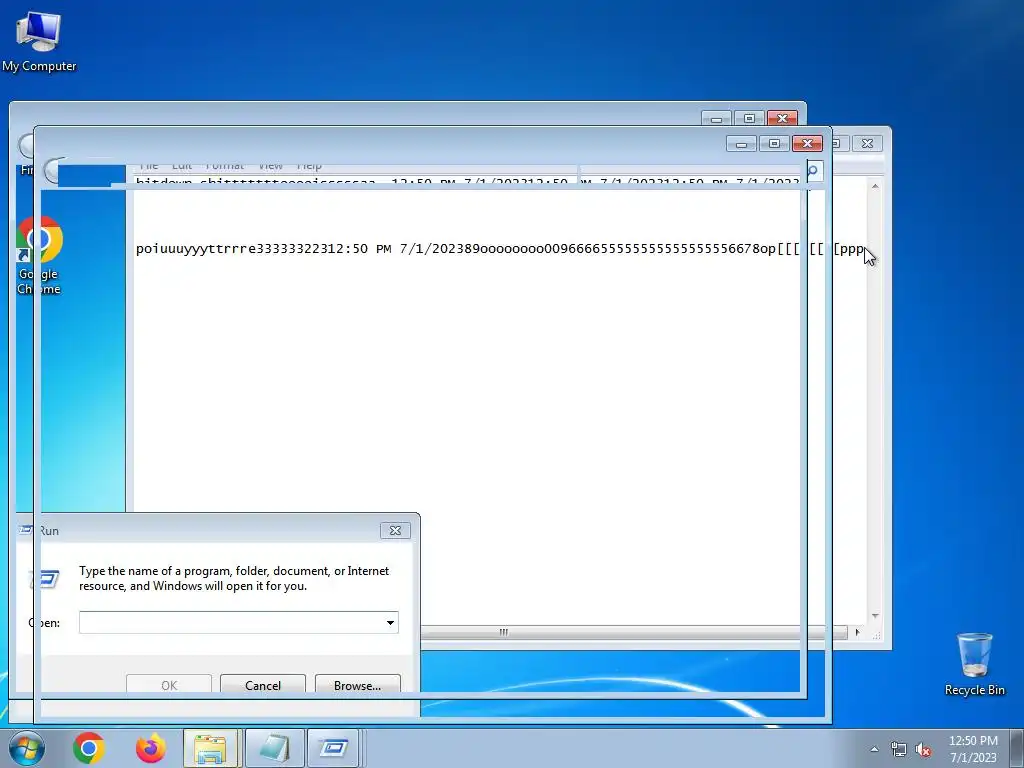The width and height of the screenshot is (1024, 768).
Task: Click Show desktop strip at taskbar end
Action: (1017, 748)
